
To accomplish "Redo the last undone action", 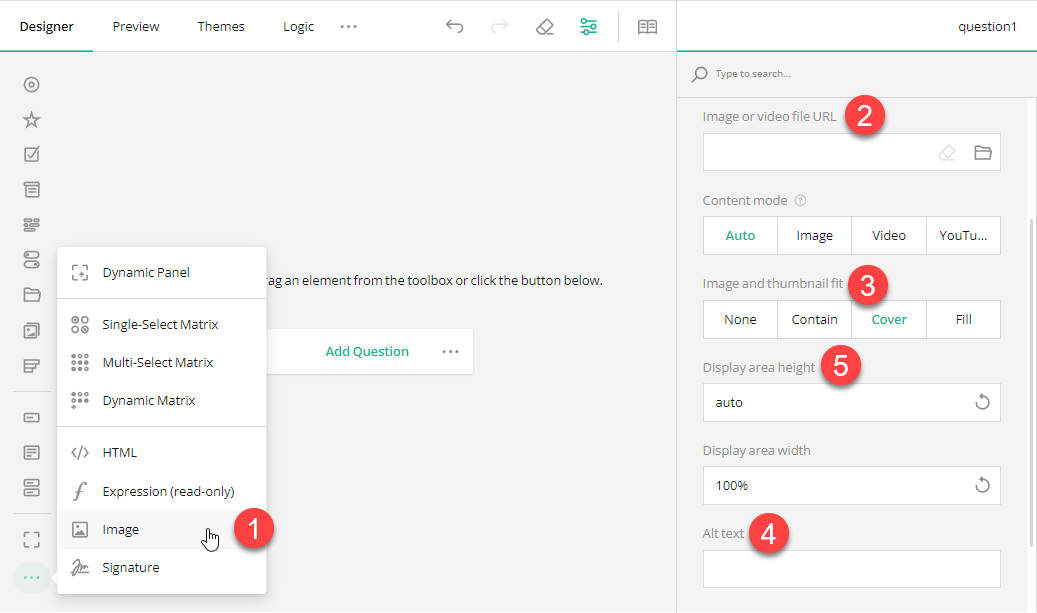I will (x=500, y=26).
